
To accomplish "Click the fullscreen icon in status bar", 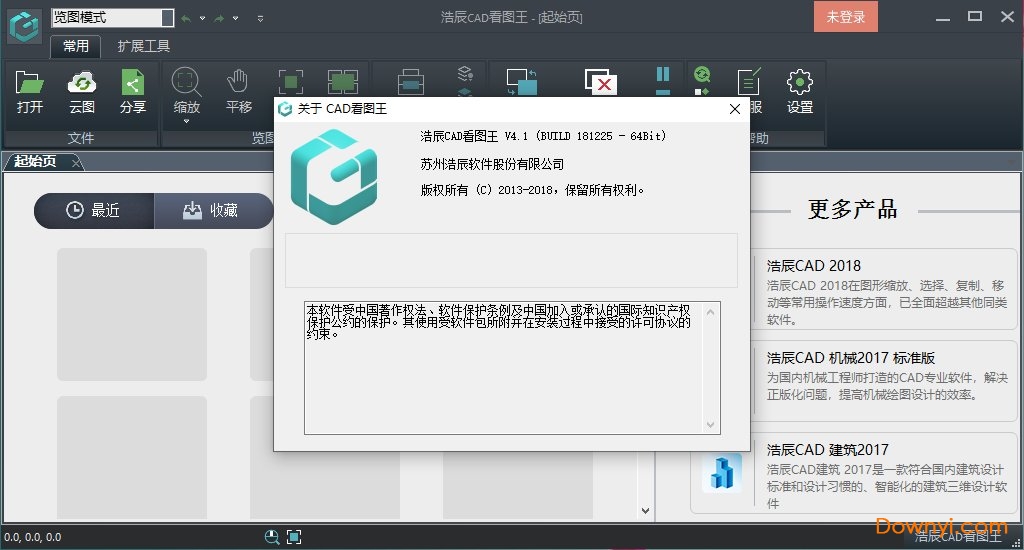I will [294, 537].
